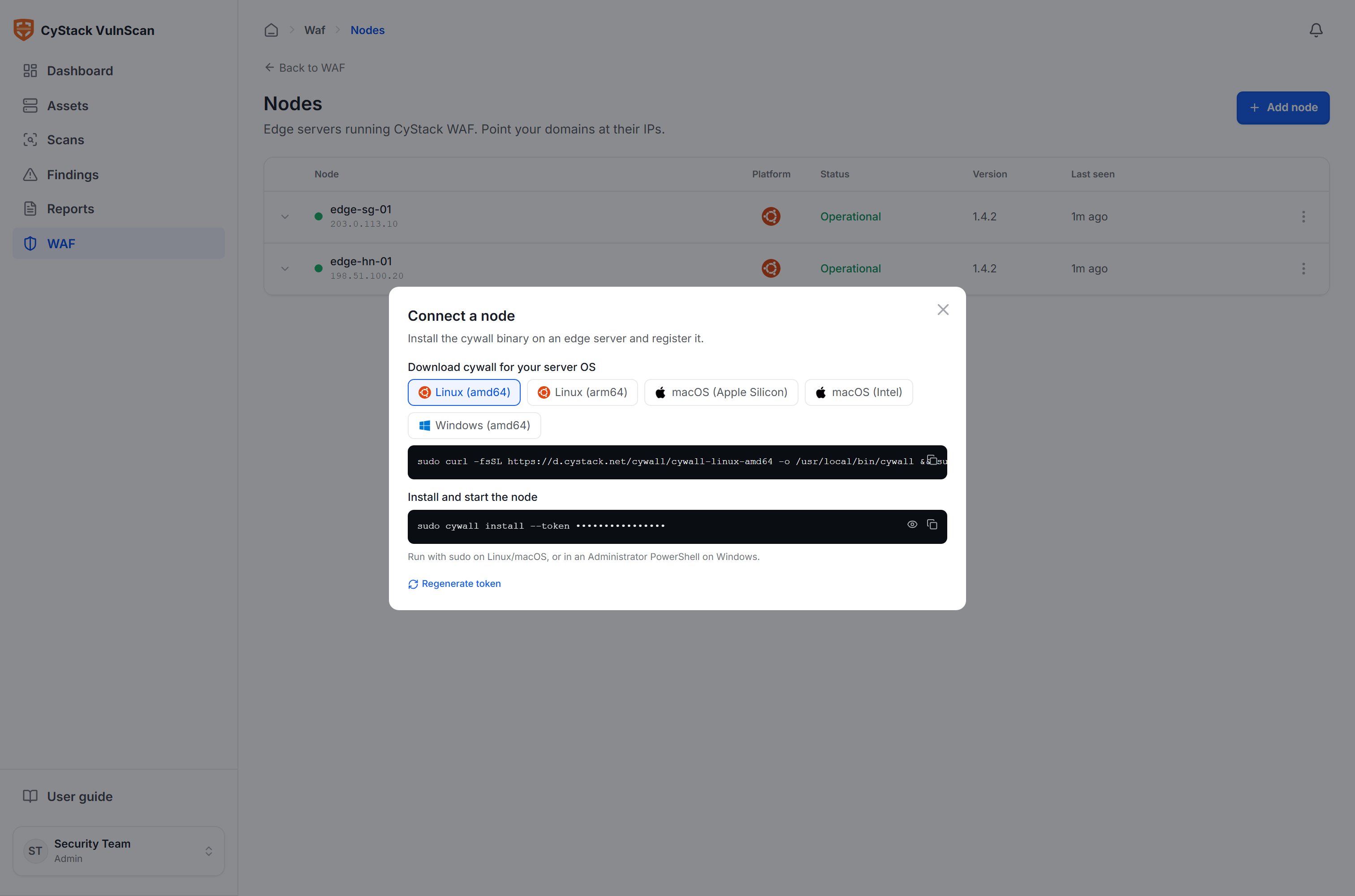Go to the Waf breadcrumb

tap(314, 30)
